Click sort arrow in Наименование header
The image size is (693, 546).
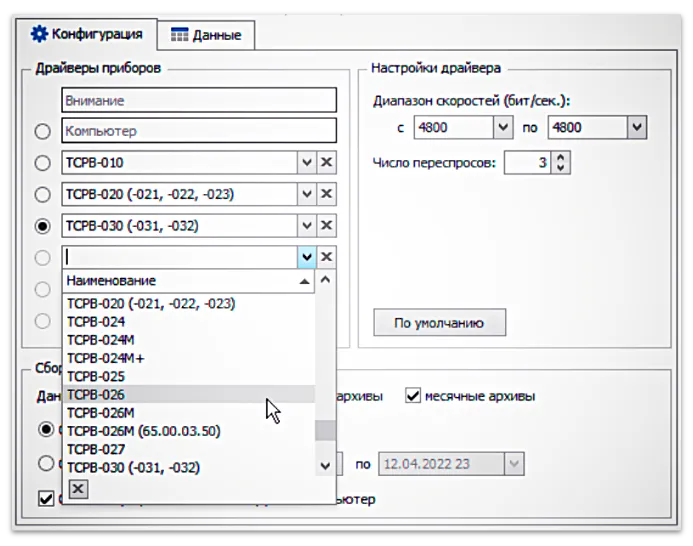304,282
